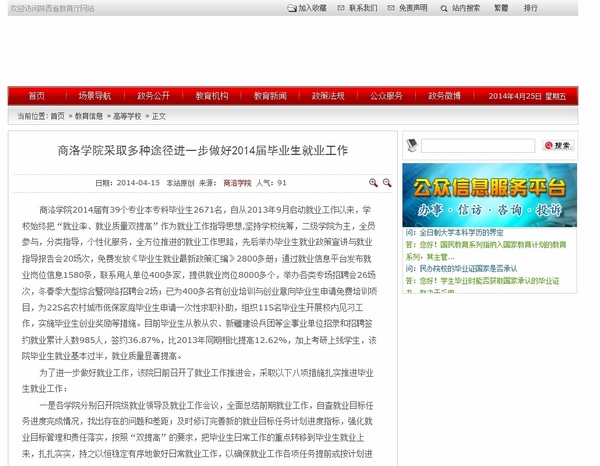The height and width of the screenshot is (466, 600).
Task: Click the 联系我们 envelope icon
Action: 340,8
